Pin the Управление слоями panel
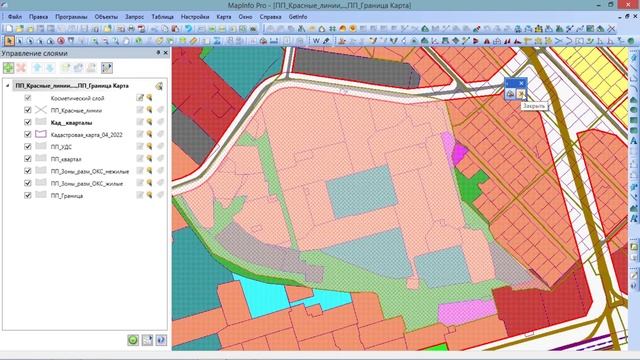 point(158,53)
